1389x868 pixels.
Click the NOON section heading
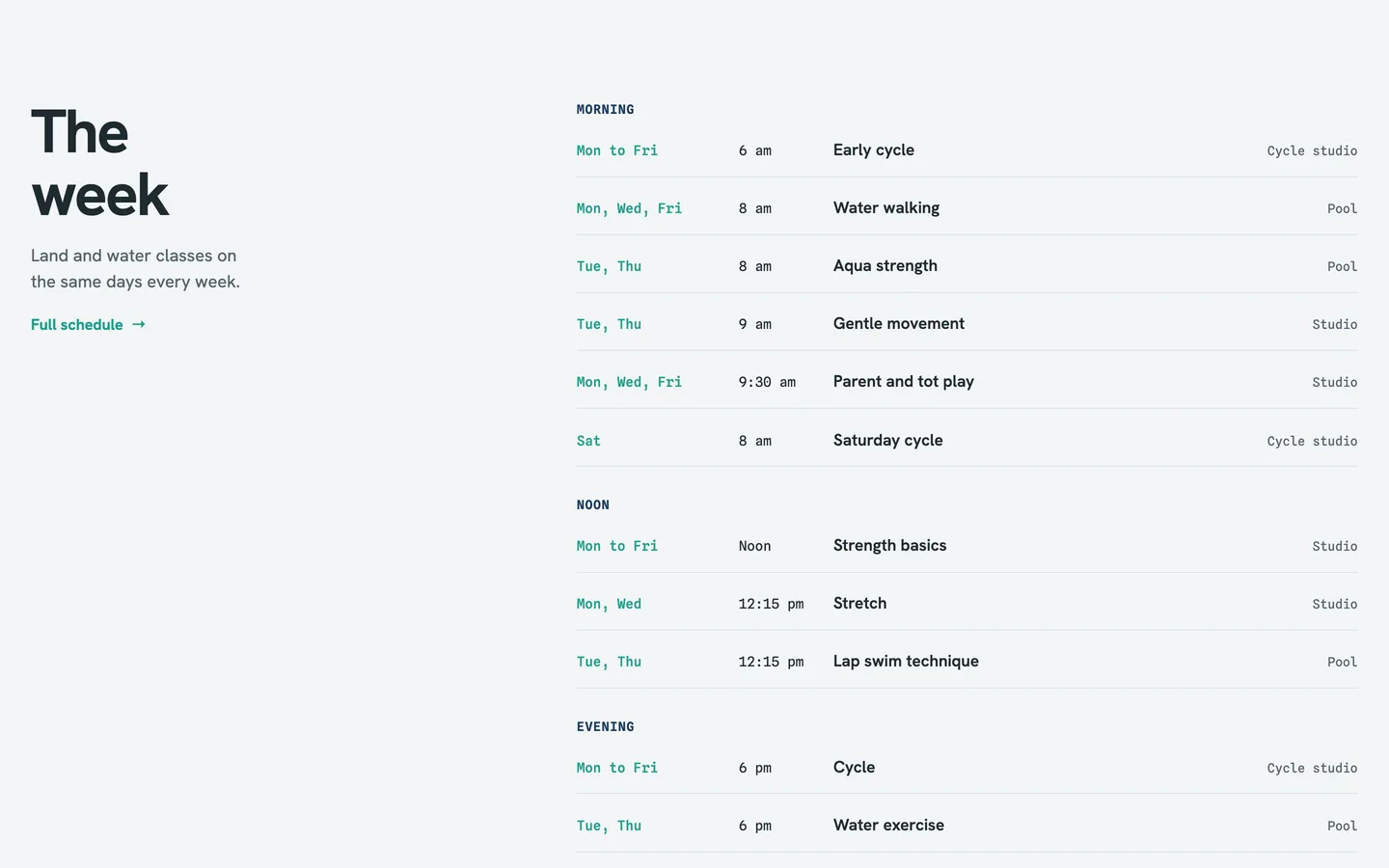click(x=592, y=505)
